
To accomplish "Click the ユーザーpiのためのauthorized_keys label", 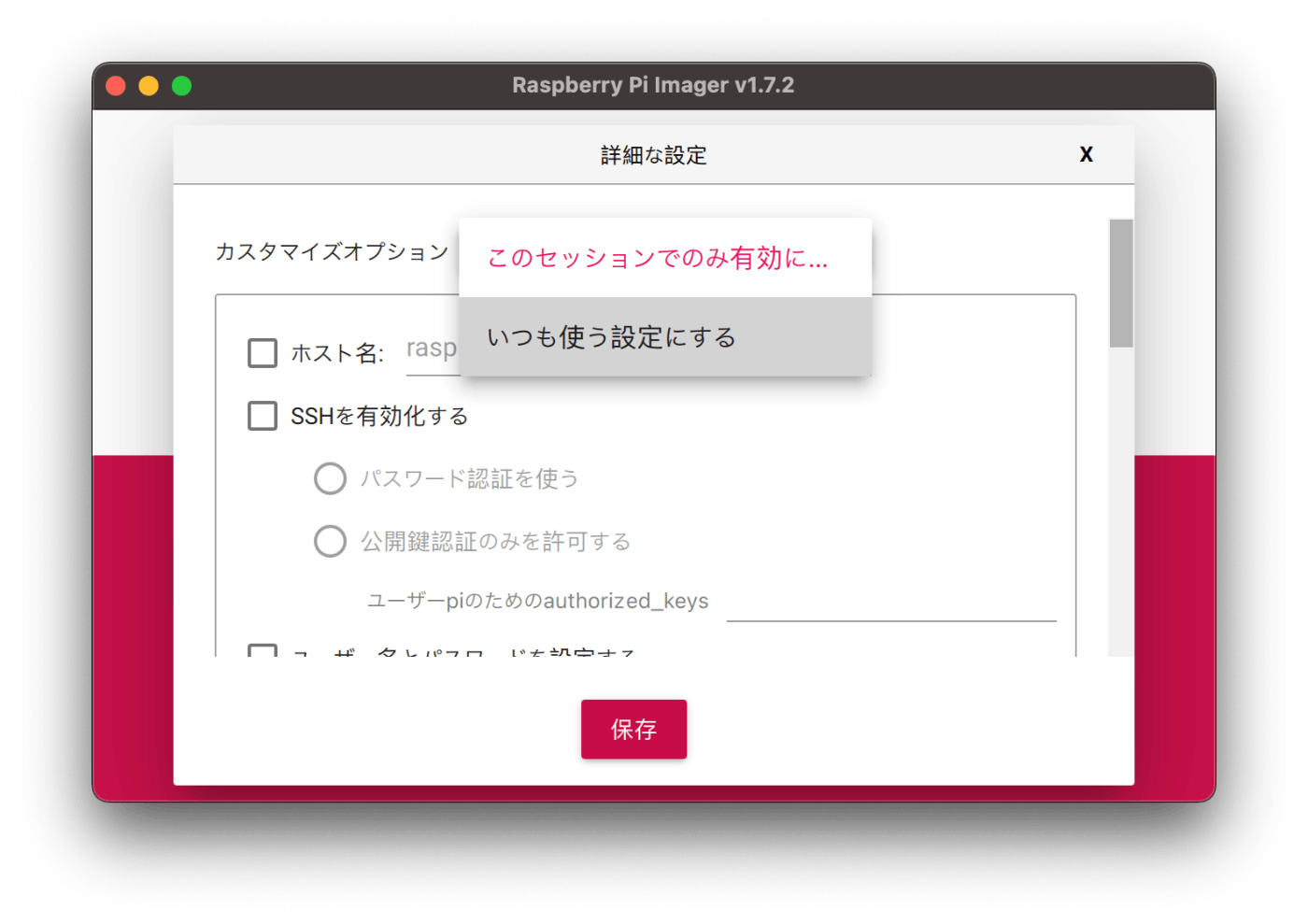I will pos(538,601).
